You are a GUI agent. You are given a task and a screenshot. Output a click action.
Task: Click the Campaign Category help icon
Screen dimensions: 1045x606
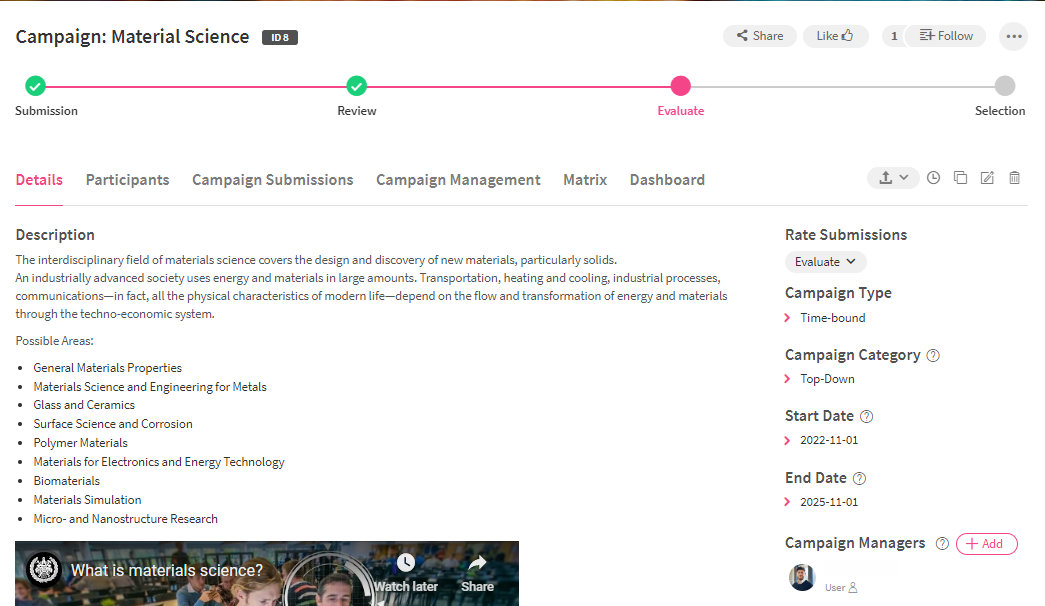[x=933, y=356]
